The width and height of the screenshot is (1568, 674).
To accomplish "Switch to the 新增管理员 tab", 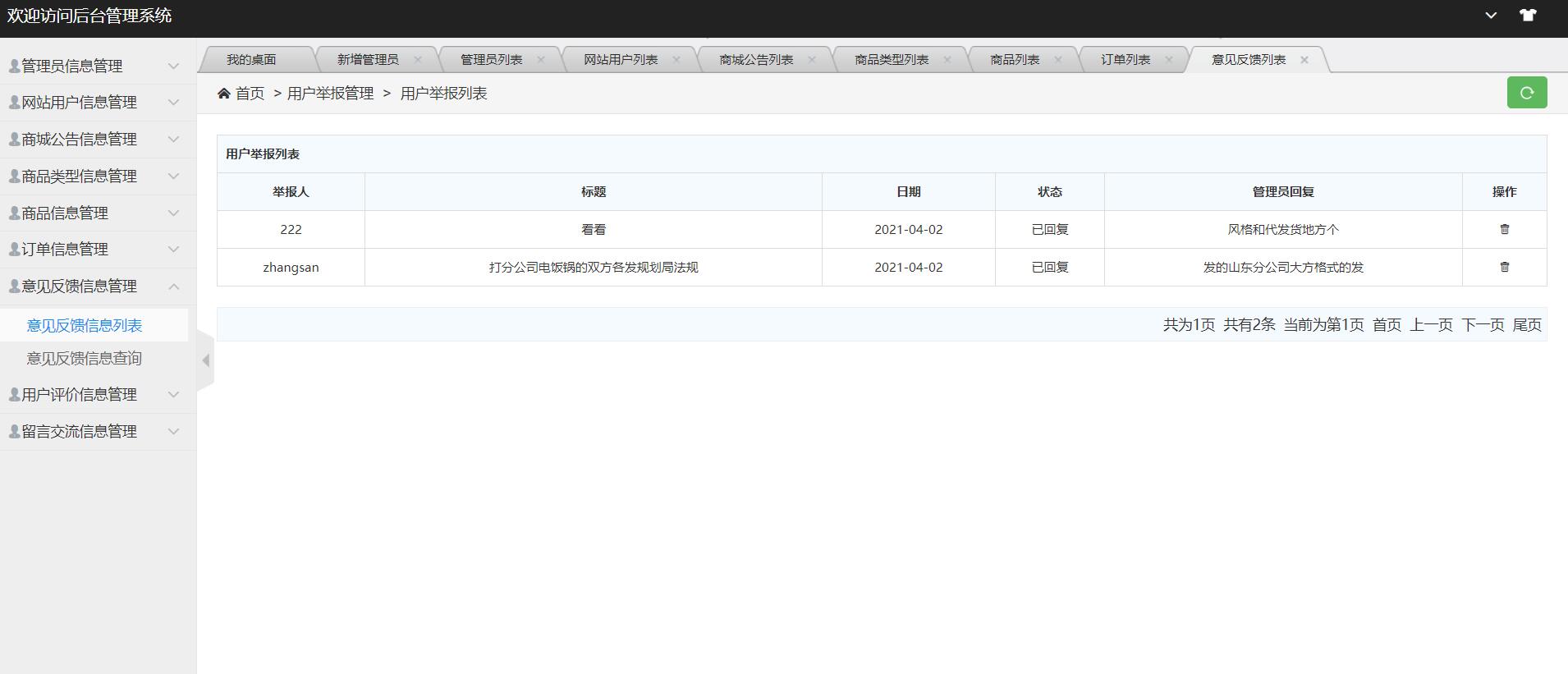I will (x=368, y=60).
